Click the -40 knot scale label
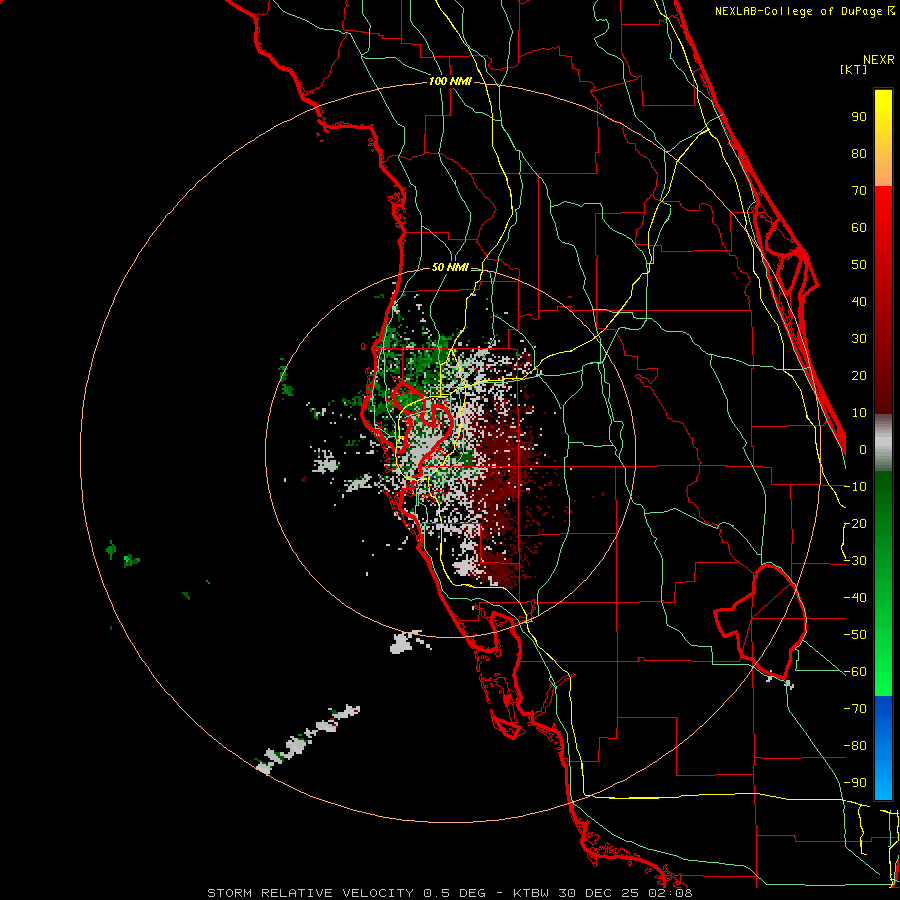This screenshot has height=900, width=900. 855,598
